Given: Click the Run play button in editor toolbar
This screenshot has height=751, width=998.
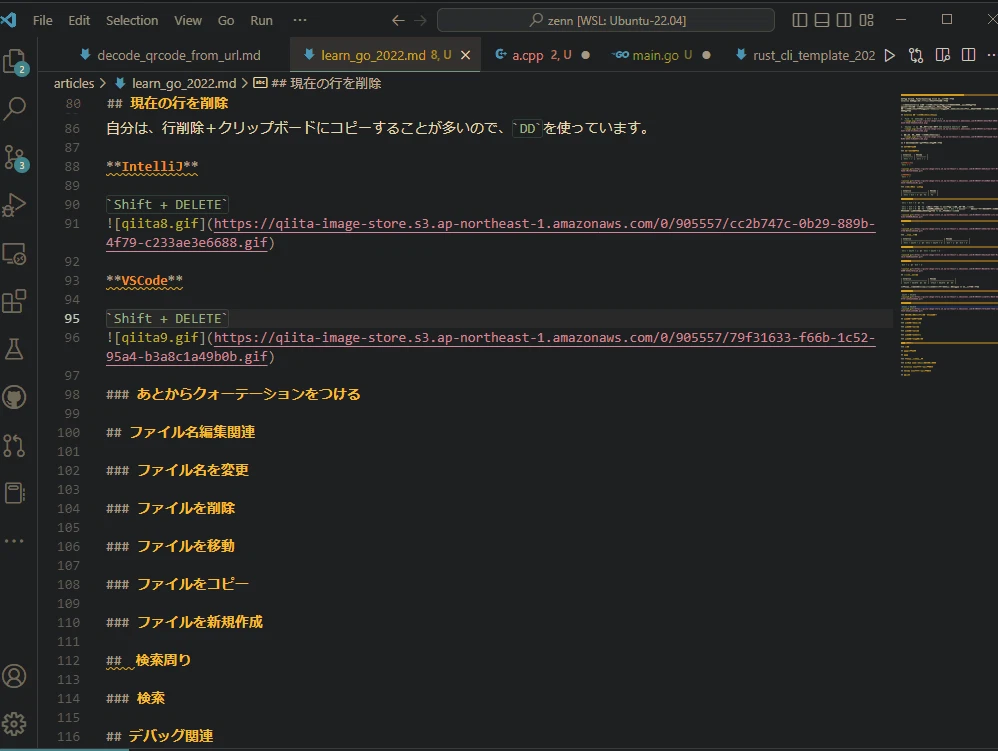Looking at the screenshot, I should 890,55.
